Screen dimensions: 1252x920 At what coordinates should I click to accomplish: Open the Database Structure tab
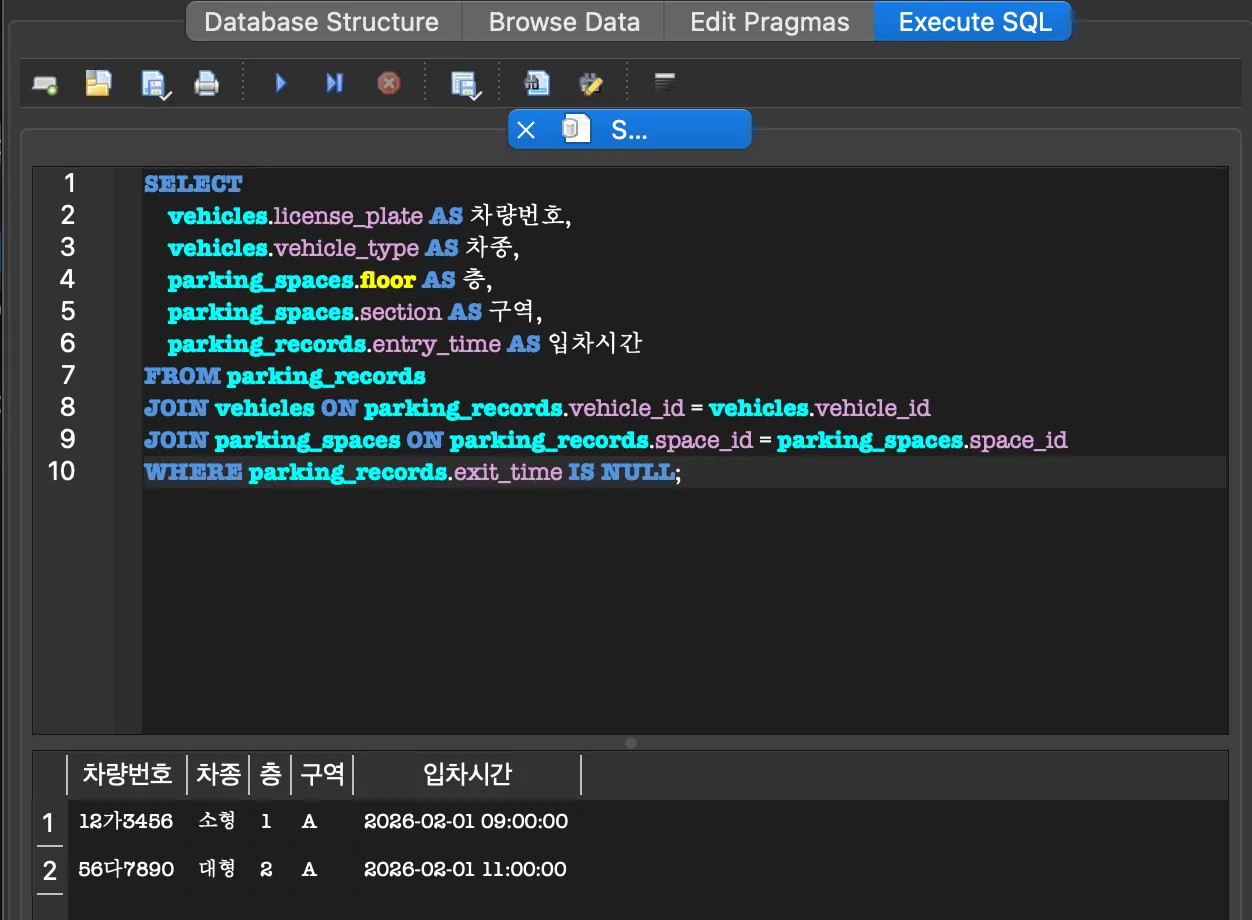click(322, 21)
